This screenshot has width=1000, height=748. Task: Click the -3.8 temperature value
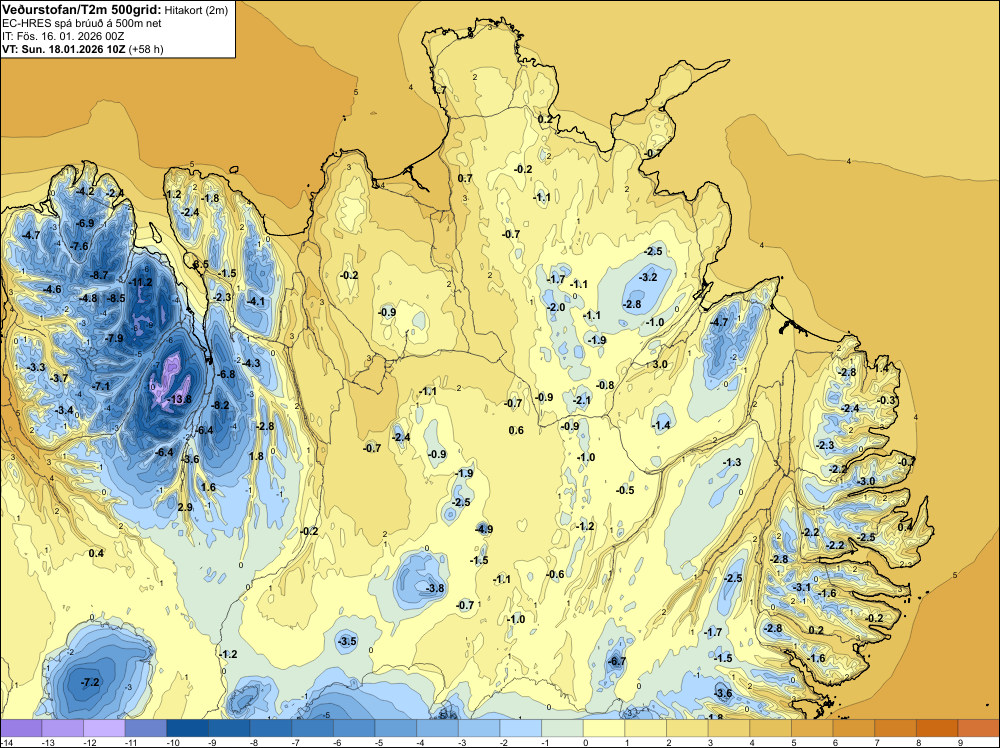coord(435,588)
